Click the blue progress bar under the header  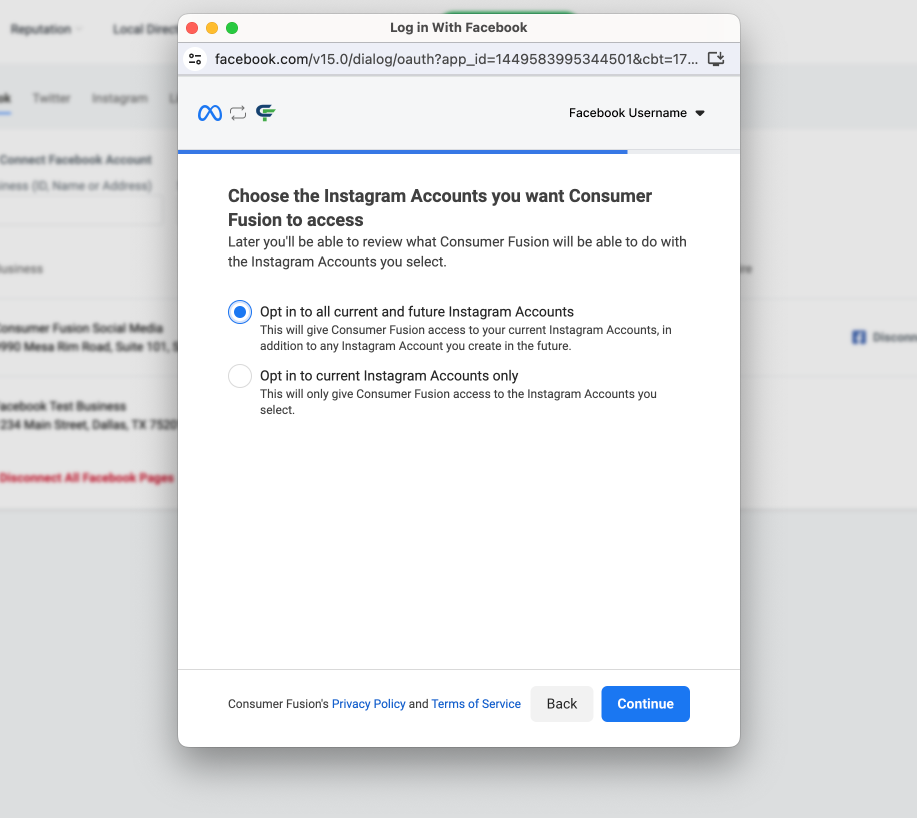click(x=402, y=152)
